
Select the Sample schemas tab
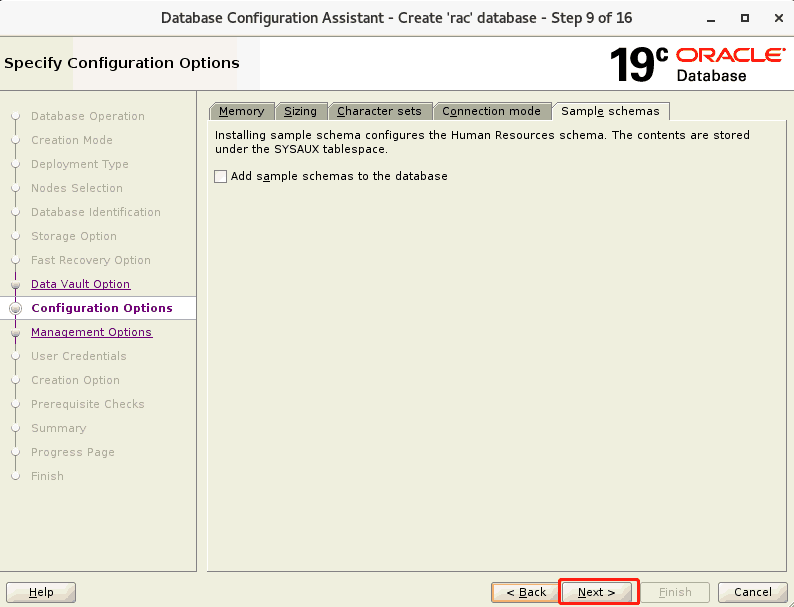coord(611,111)
